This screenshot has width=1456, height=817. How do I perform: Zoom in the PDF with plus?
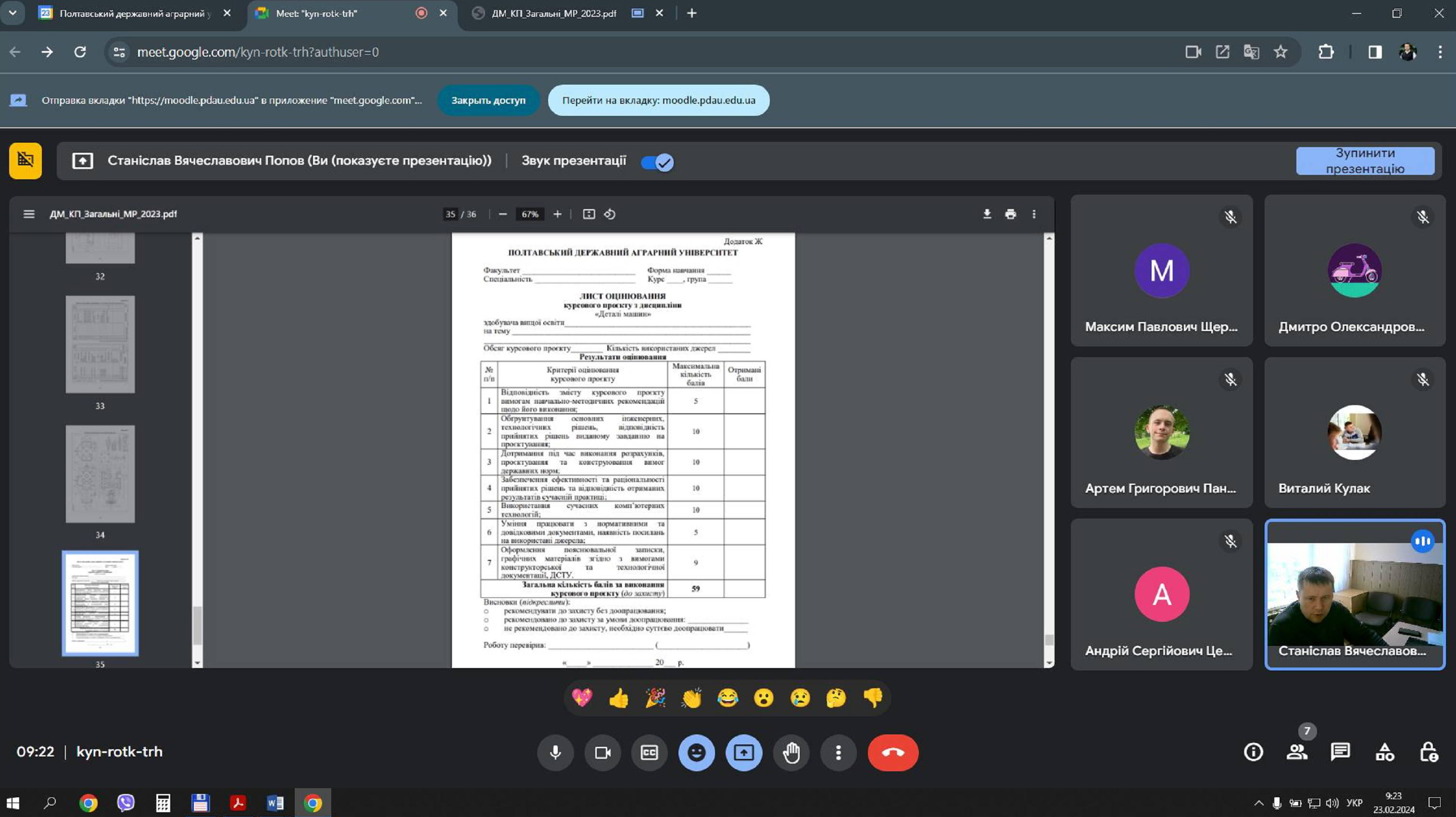coord(557,214)
